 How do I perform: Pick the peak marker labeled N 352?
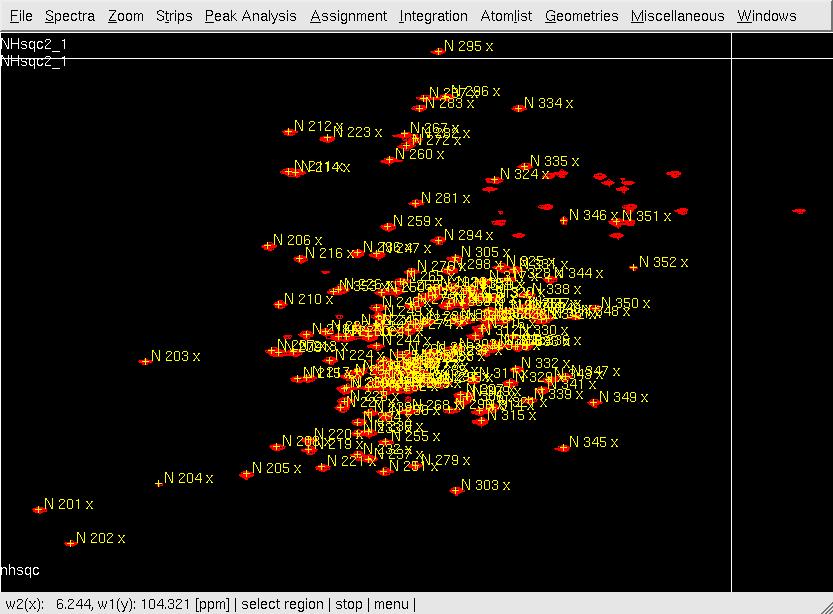coord(633,267)
